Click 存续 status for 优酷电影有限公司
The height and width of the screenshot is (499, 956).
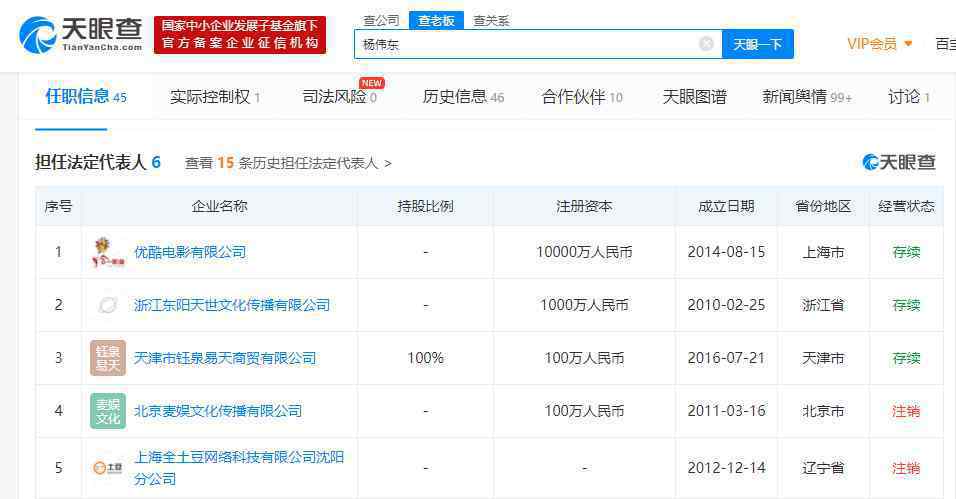pyautogui.click(x=906, y=253)
